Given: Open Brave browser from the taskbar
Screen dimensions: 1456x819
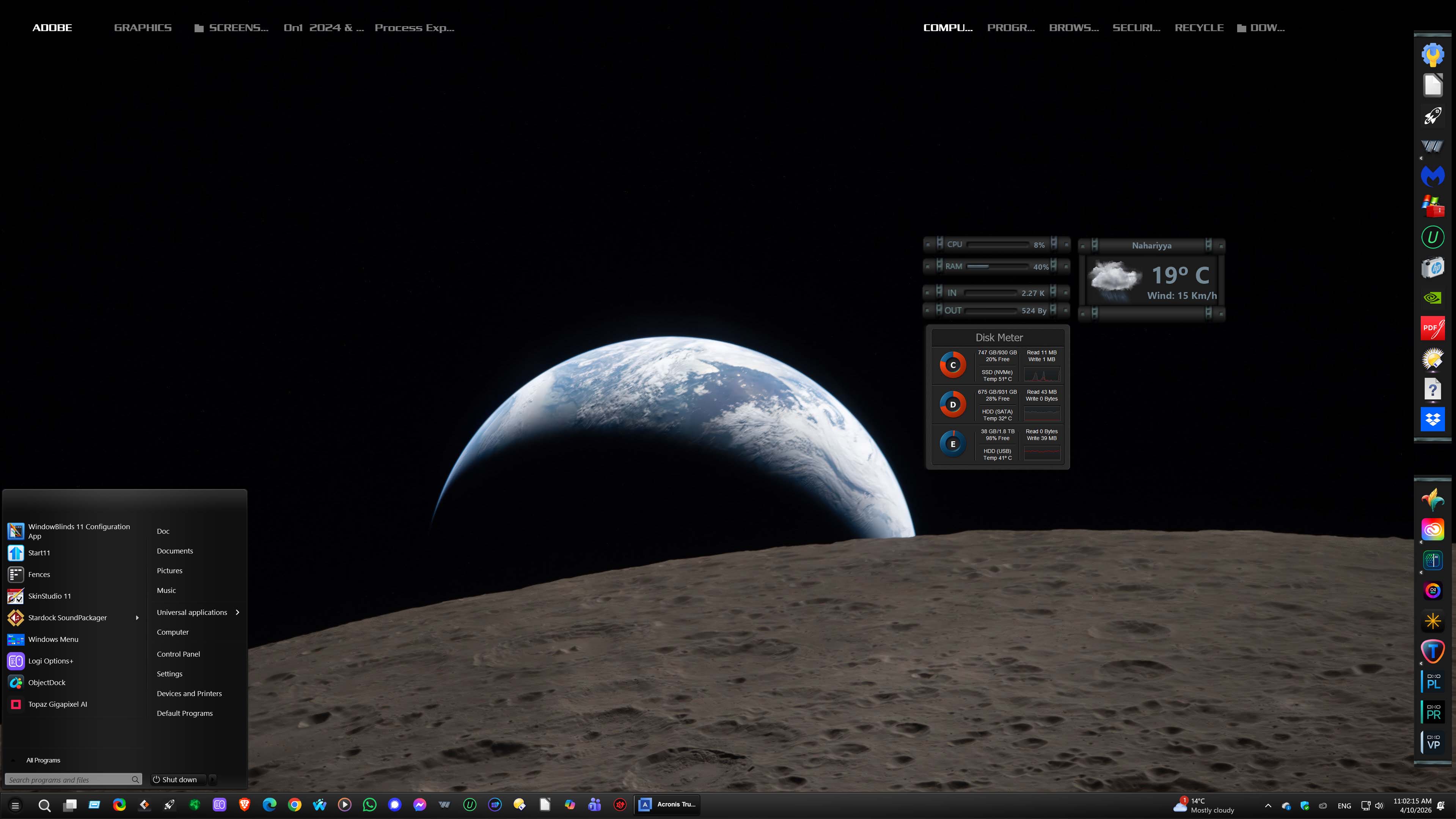Looking at the screenshot, I should [x=244, y=805].
